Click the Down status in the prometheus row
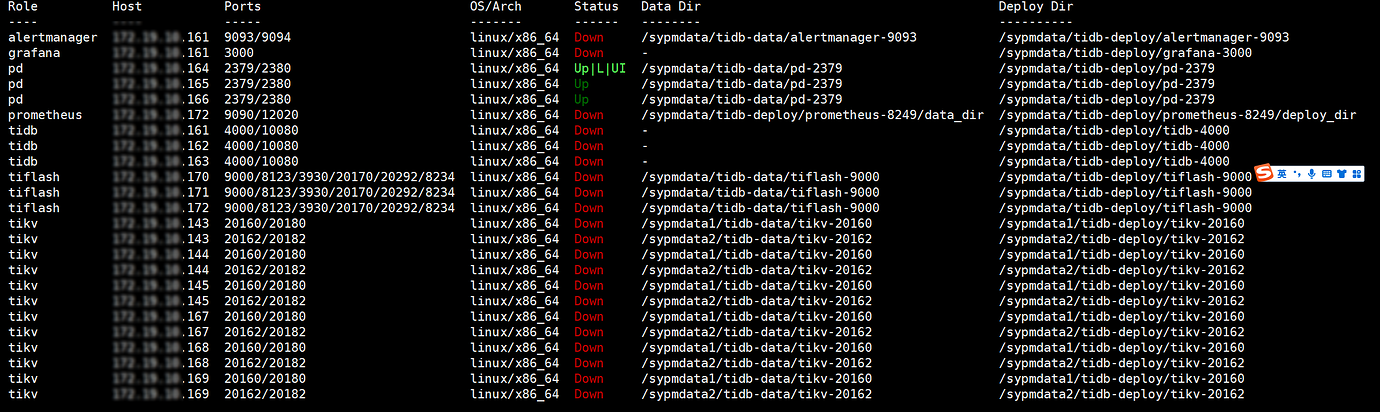Screen dimensions: 1380x412 (589, 115)
